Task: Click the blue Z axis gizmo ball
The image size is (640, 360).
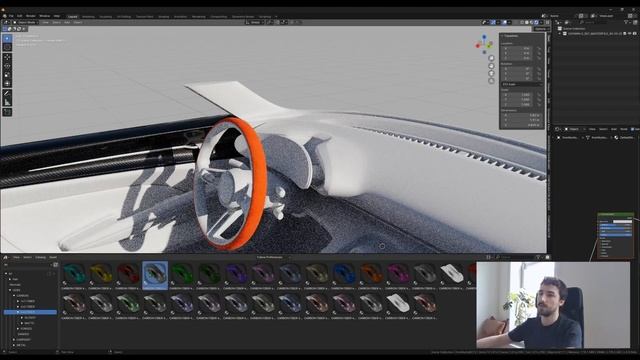Action: point(484,37)
